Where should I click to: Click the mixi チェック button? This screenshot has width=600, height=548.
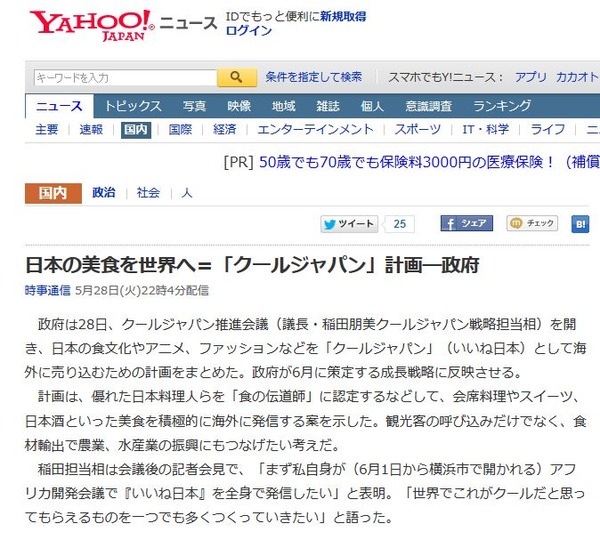[532, 223]
